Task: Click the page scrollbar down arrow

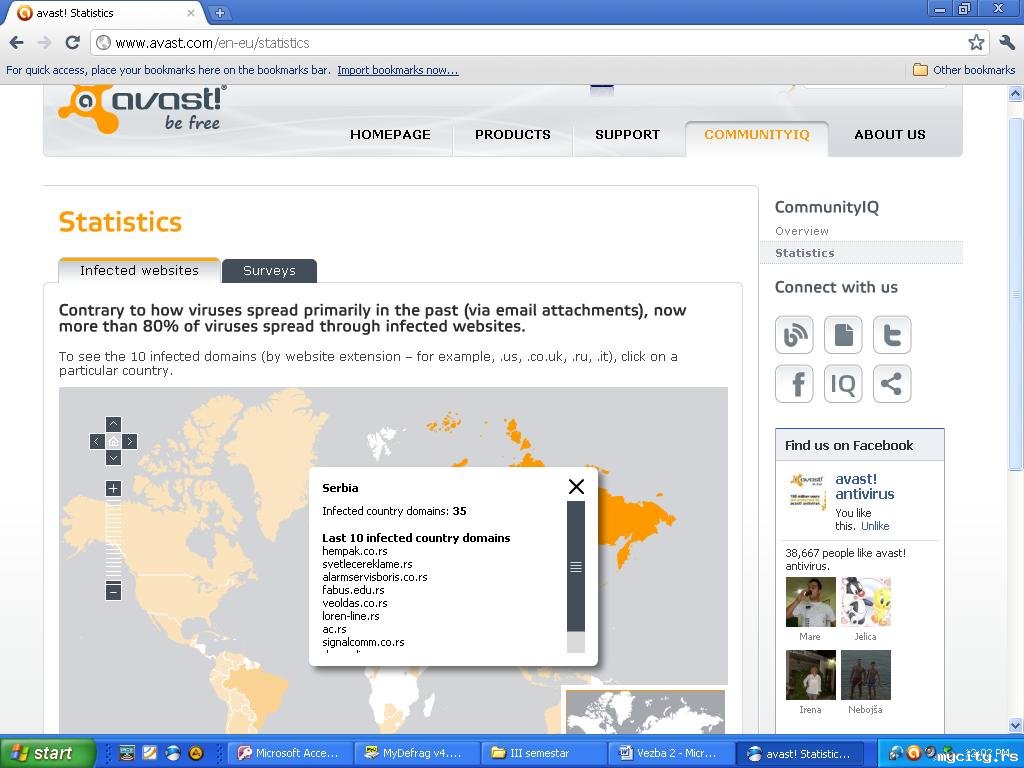Action: pyautogui.click(x=1016, y=726)
